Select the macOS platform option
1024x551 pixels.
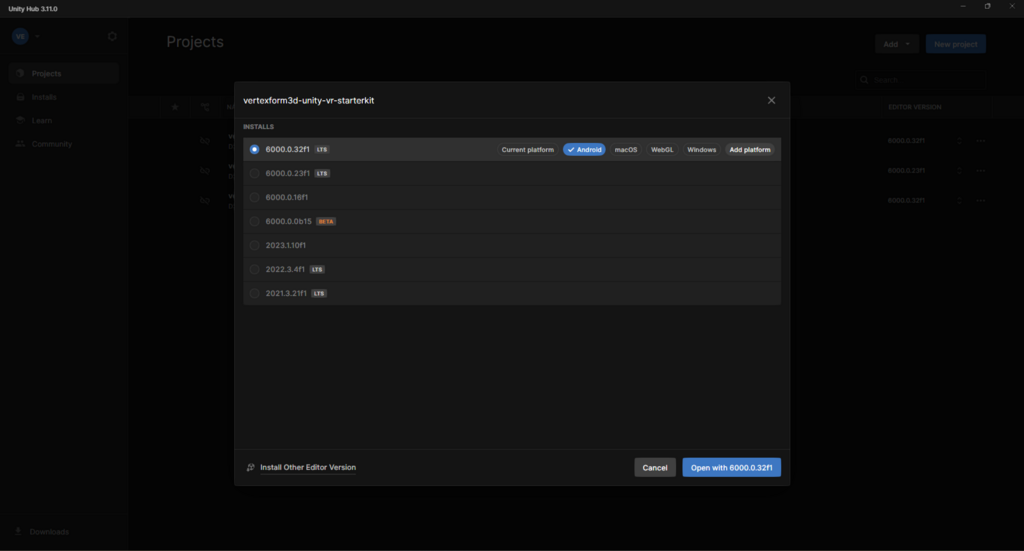626,149
